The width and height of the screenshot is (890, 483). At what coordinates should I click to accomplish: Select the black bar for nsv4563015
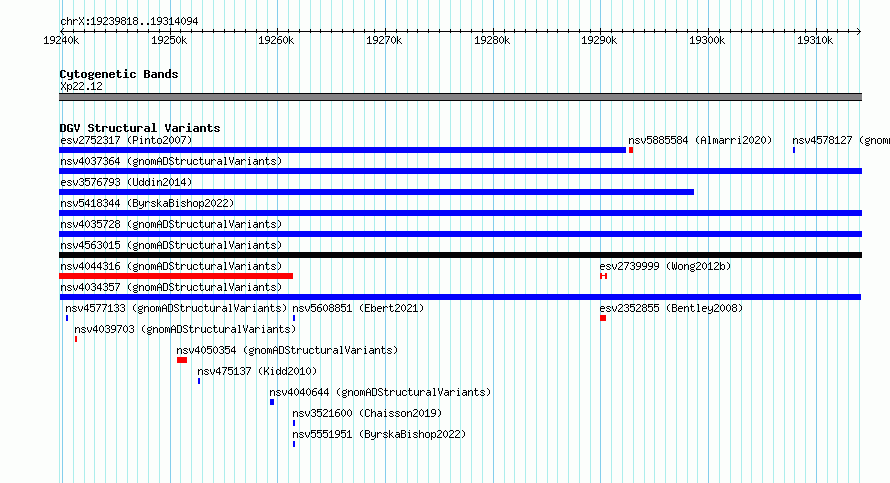pos(460,255)
